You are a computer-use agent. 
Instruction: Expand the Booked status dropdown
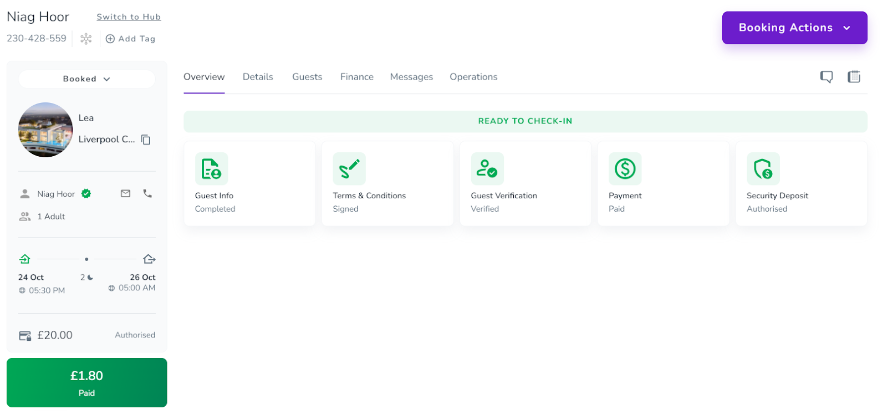(87, 79)
